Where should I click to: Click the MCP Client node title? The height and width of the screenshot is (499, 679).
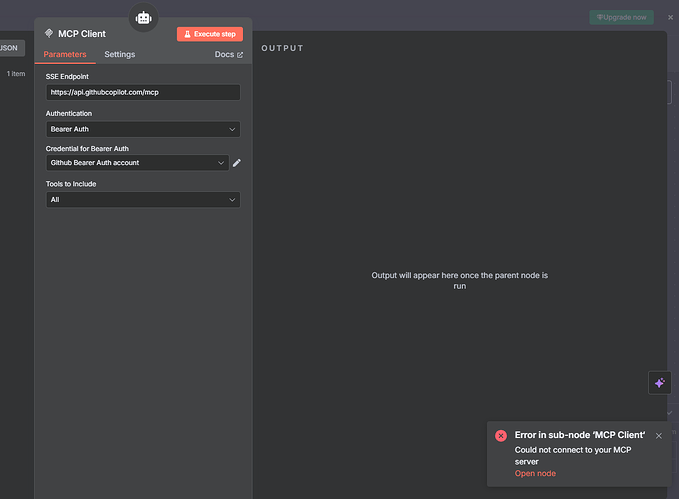click(x=82, y=34)
